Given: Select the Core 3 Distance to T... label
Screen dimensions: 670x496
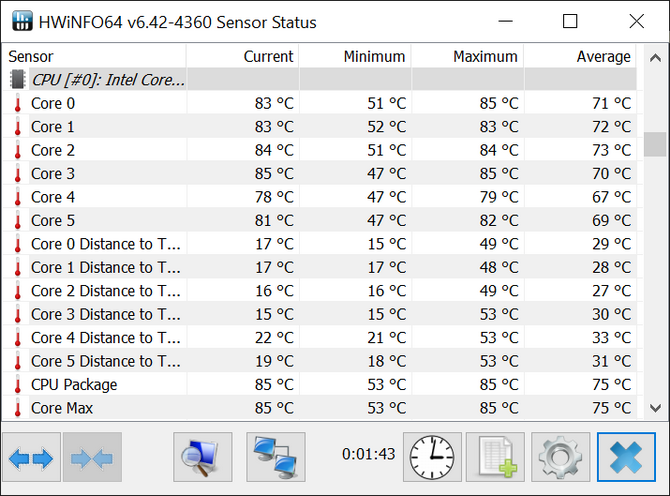Looking at the screenshot, I should pyautogui.click(x=106, y=314).
